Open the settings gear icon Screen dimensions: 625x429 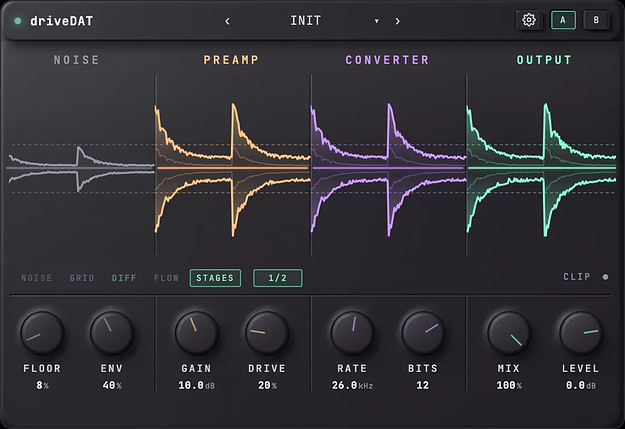coord(529,20)
